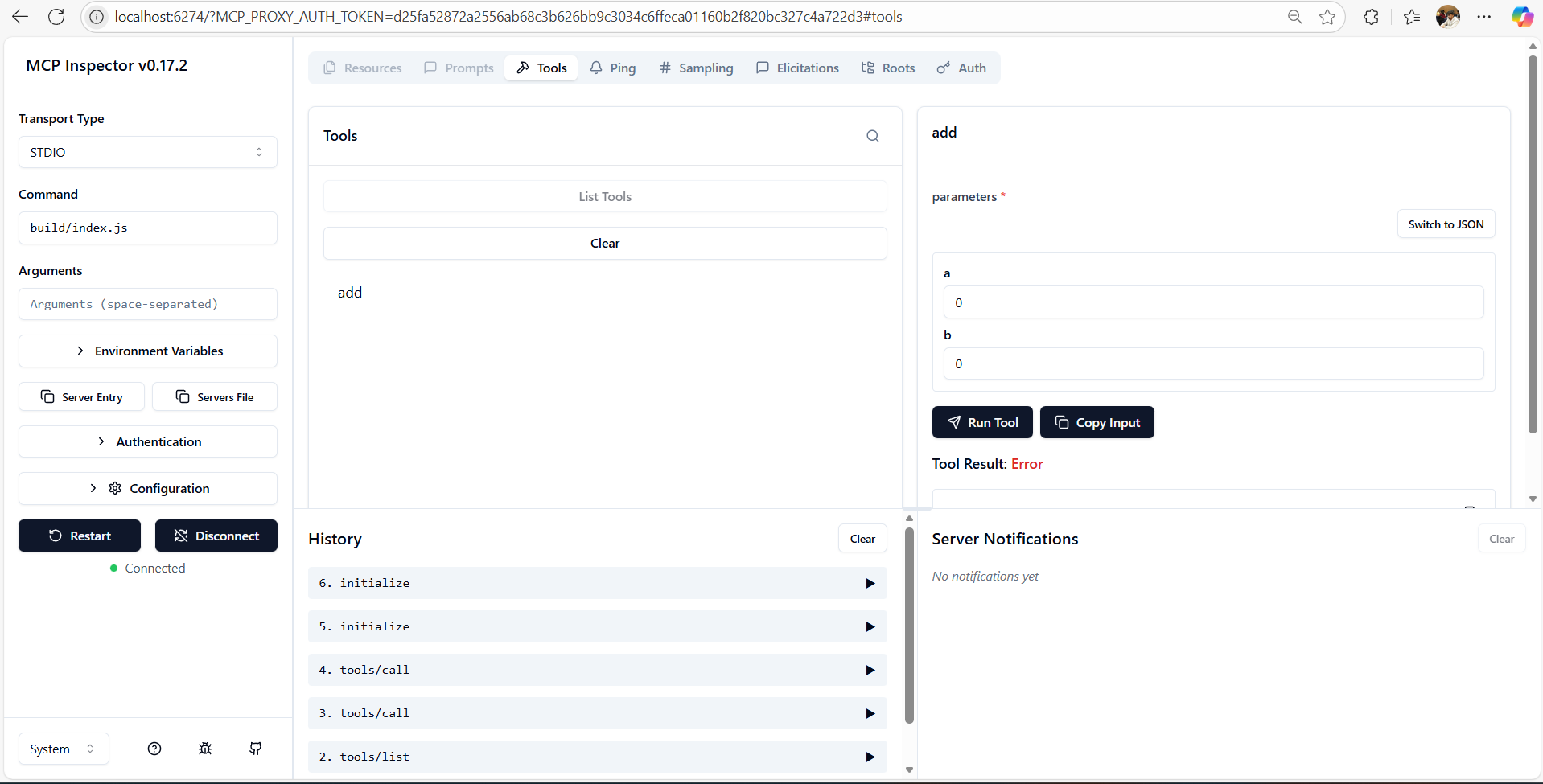Open the System theme selector

tap(63, 748)
